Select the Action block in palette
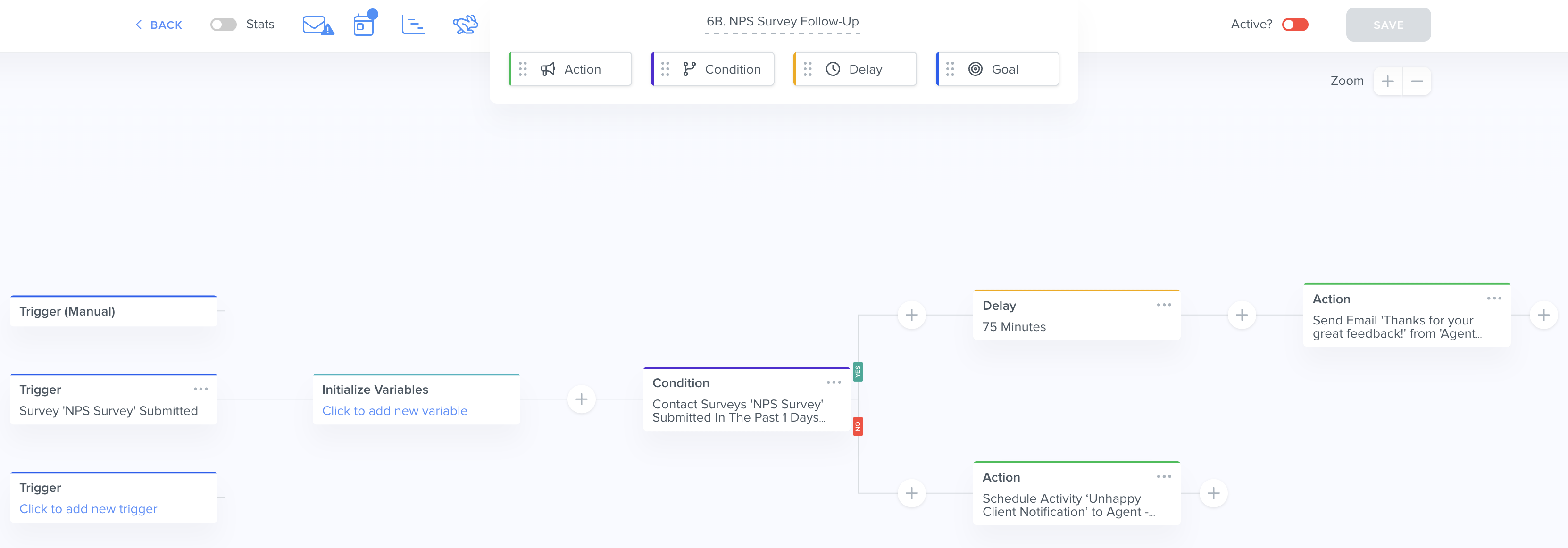Screen dimensions: 1568x548 pyautogui.click(x=570, y=69)
